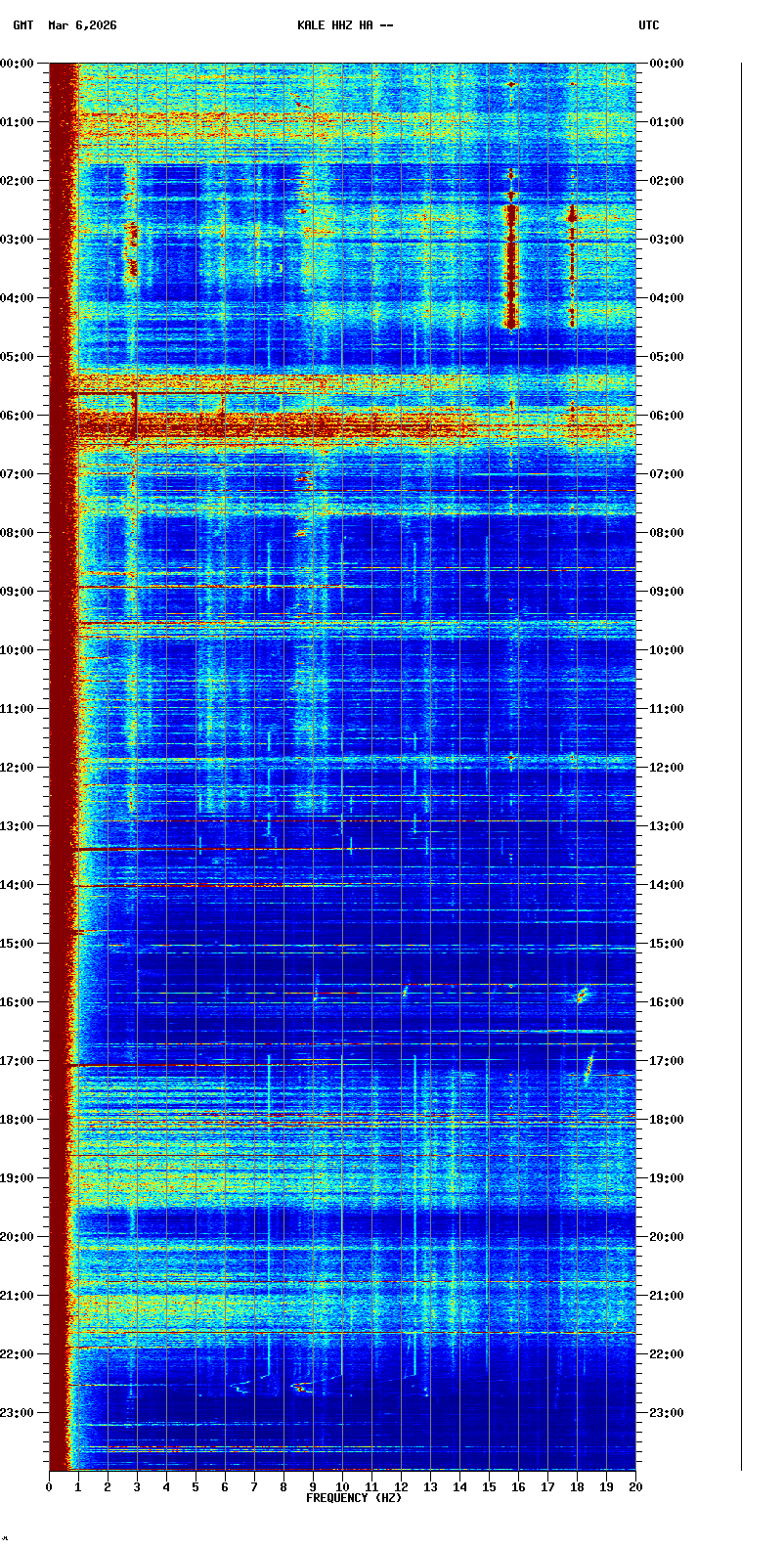Click the date text Mar 6,2026
The width and height of the screenshot is (784, 1549).
coord(82,25)
